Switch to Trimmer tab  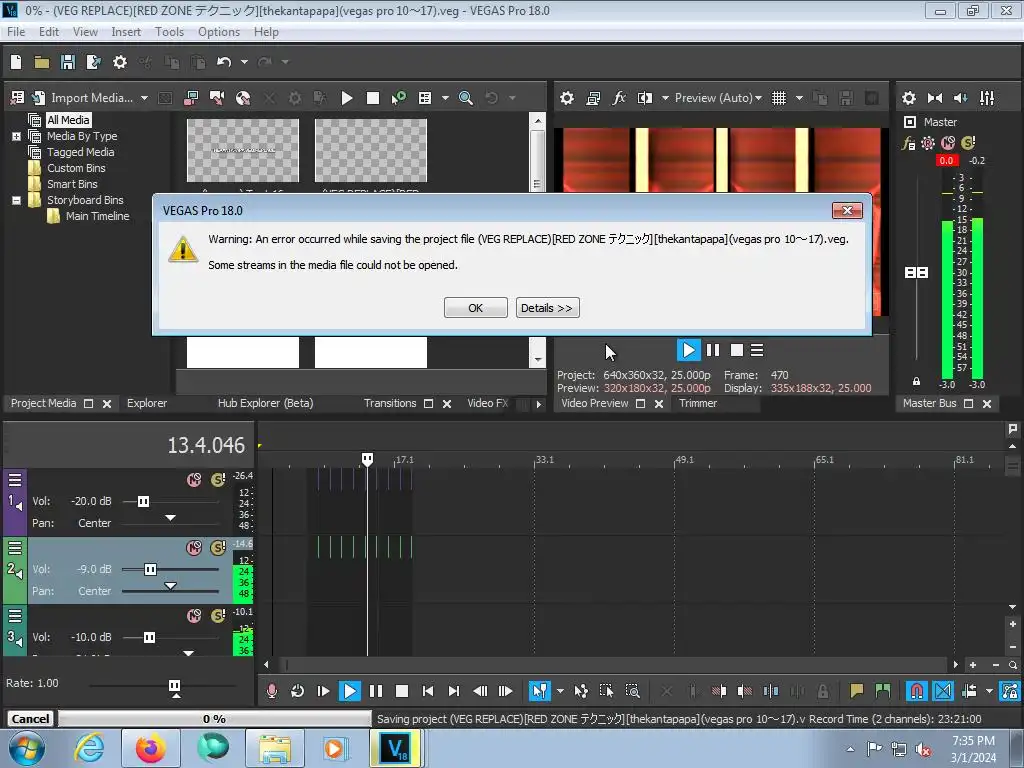click(x=697, y=404)
